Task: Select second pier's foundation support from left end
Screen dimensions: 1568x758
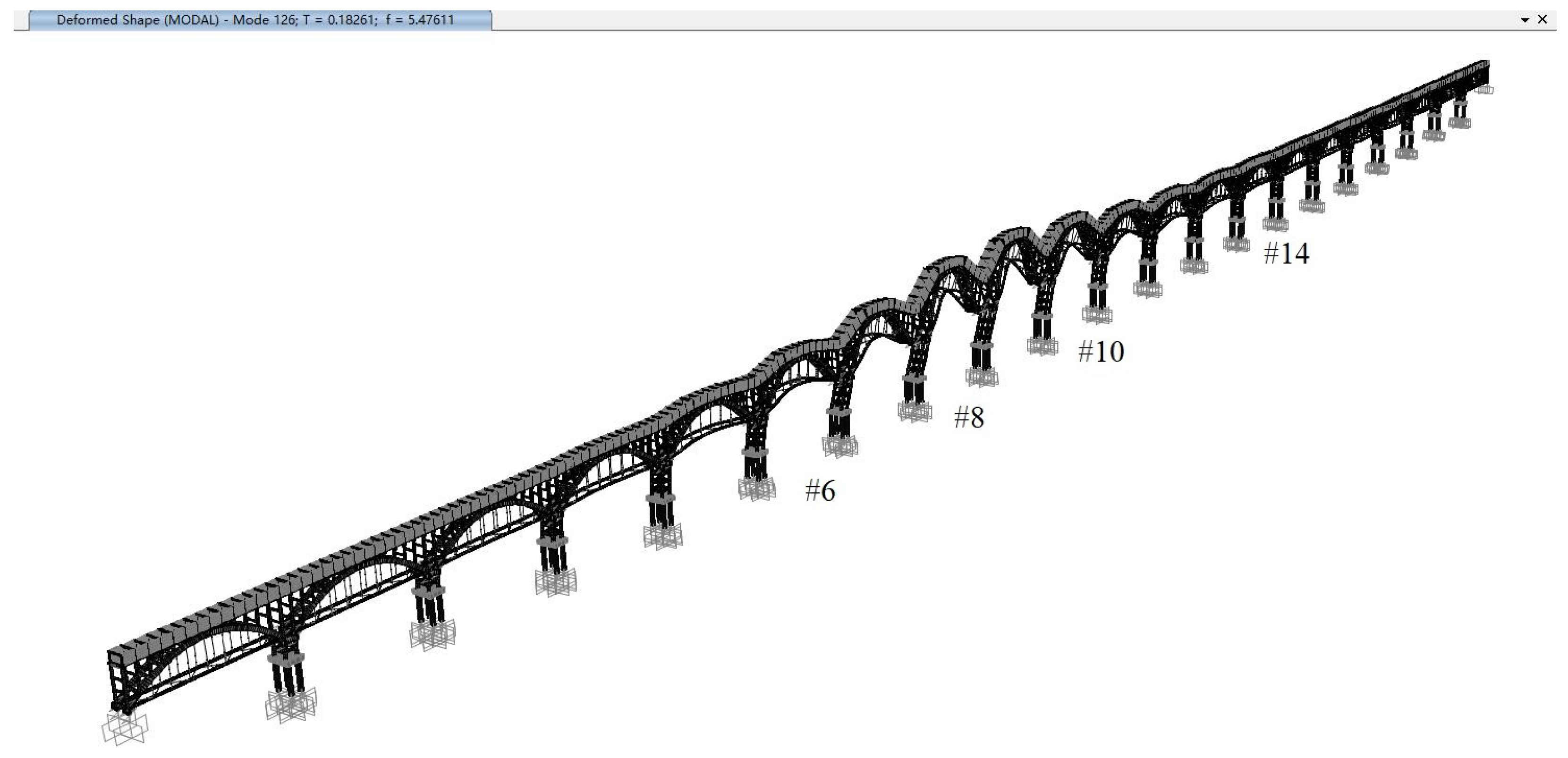Action: [x=292, y=706]
